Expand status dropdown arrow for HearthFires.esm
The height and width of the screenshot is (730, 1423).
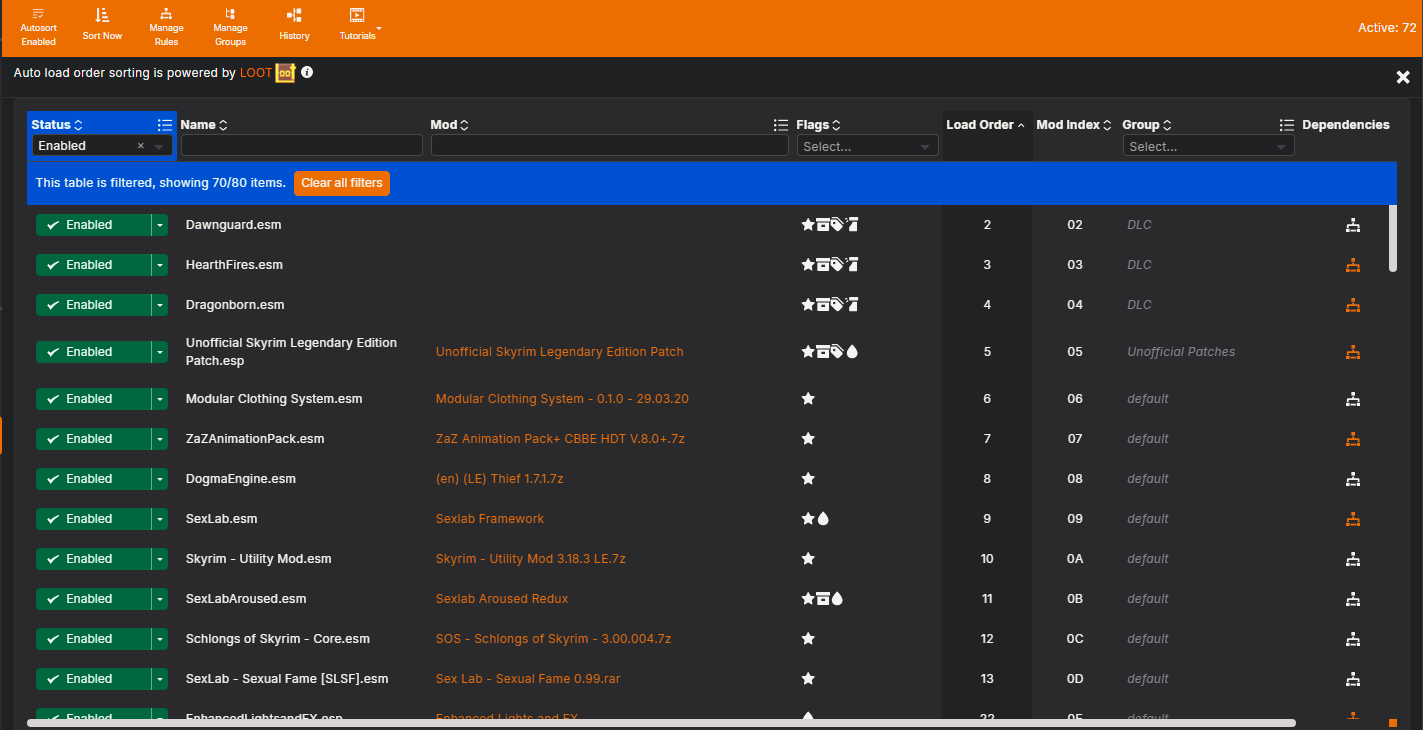(159, 265)
